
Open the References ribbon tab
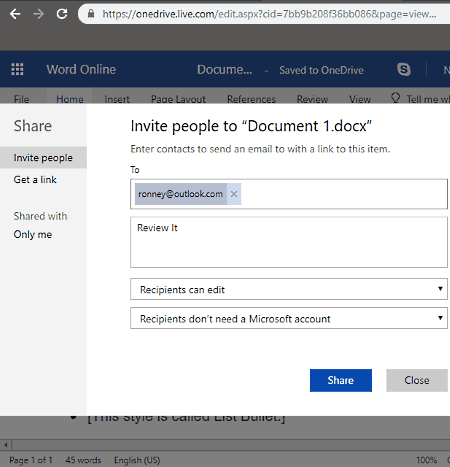[251, 99]
